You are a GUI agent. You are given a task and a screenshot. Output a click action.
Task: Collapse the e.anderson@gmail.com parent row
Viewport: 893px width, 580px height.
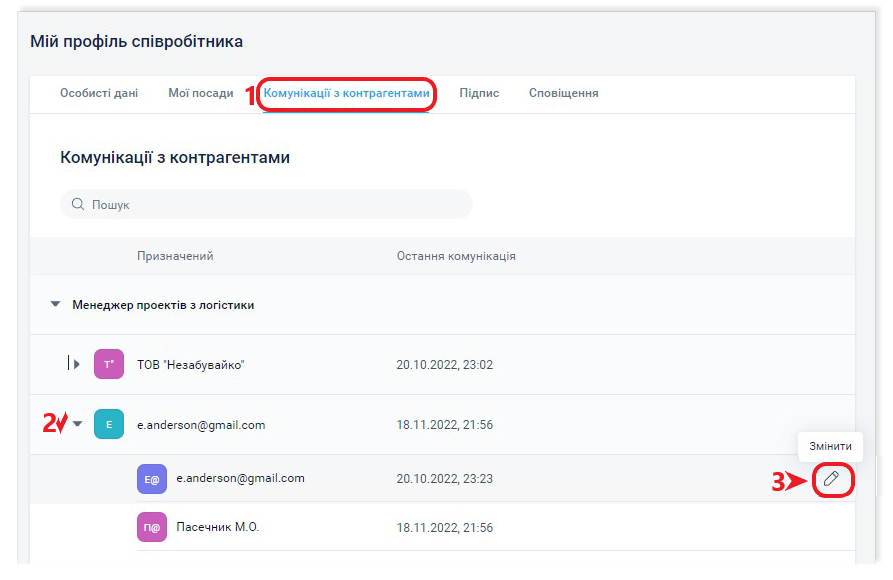tap(78, 425)
